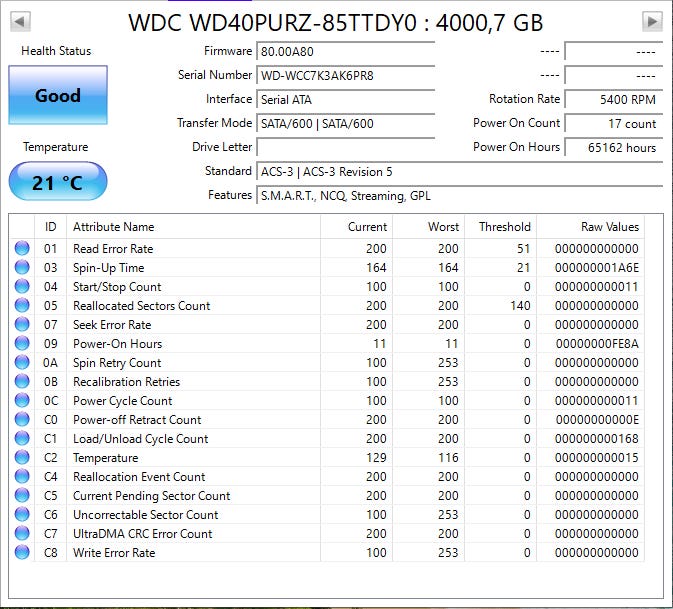Click the Features field with S.M.A.R.T., NCQ
This screenshot has height=609, width=673.
(x=460, y=196)
